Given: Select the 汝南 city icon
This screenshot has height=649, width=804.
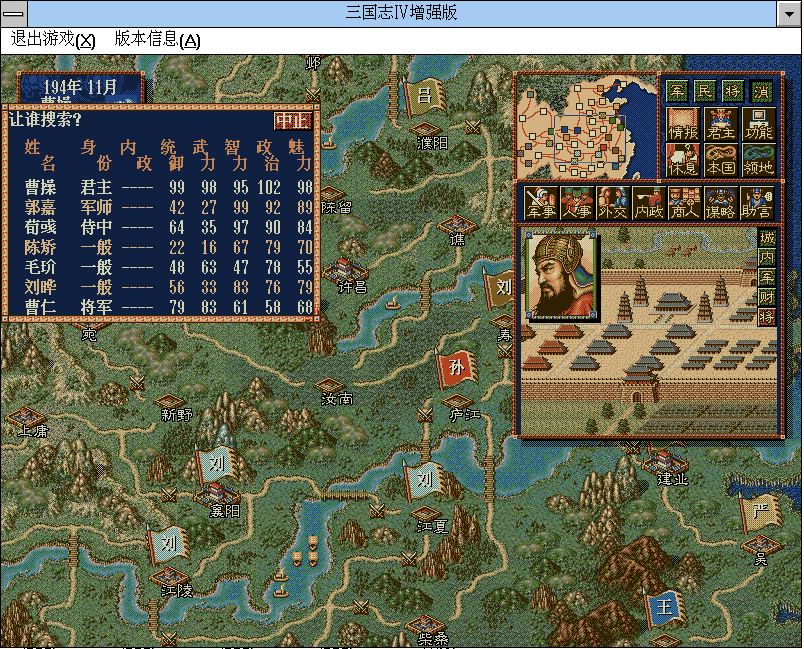Looking at the screenshot, I should click(329, 385).
